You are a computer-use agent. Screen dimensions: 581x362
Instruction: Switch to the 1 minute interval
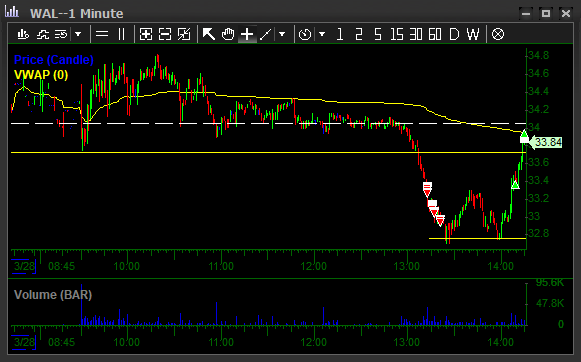pos(340,34)
